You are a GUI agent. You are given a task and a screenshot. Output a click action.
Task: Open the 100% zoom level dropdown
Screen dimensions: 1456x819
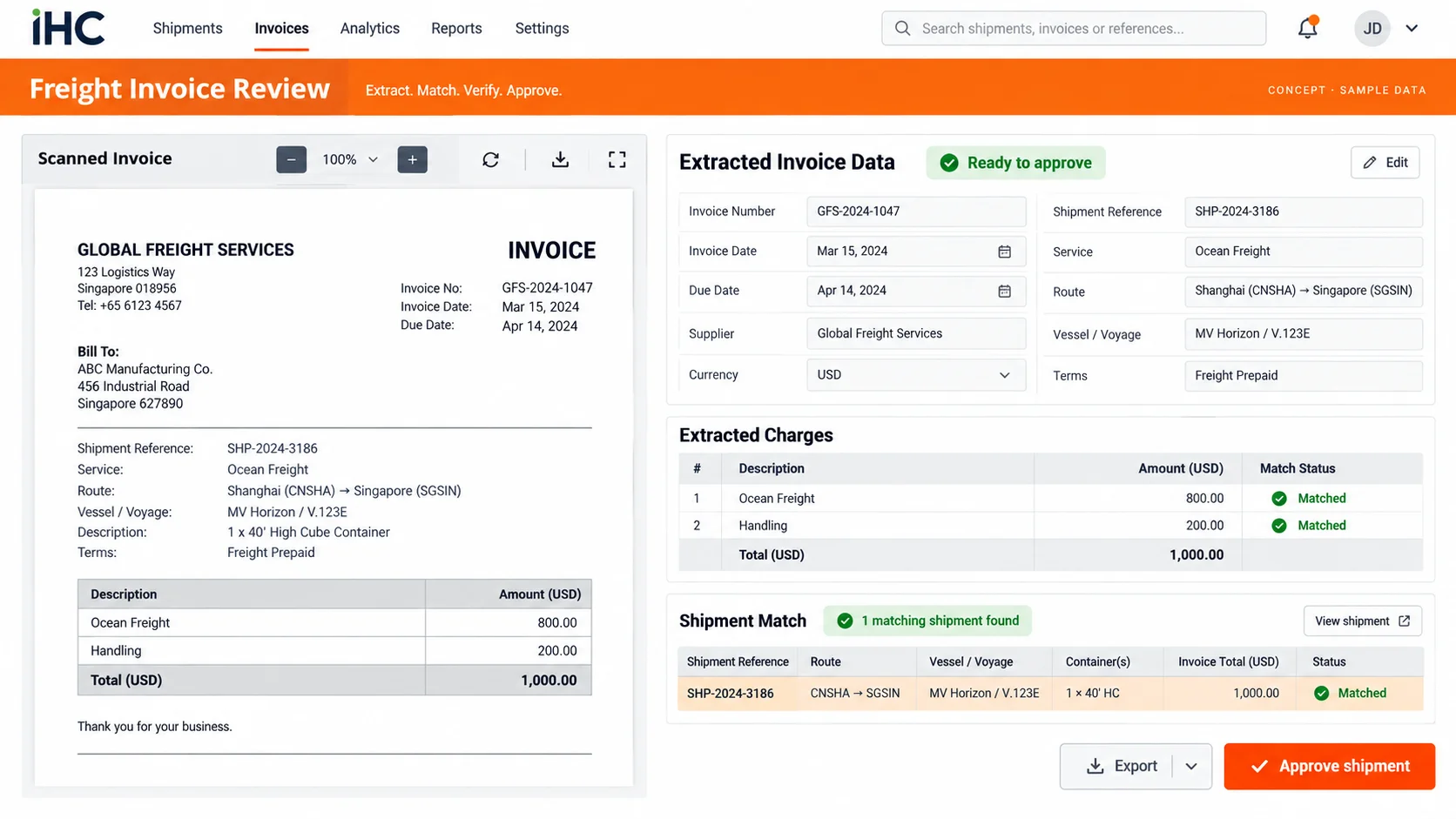(x=350, y=159)
